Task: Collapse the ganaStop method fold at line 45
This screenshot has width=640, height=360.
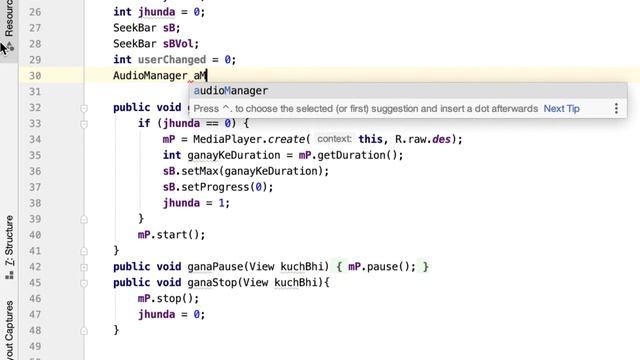Action: pyautogui.click(x=84, y=283)
